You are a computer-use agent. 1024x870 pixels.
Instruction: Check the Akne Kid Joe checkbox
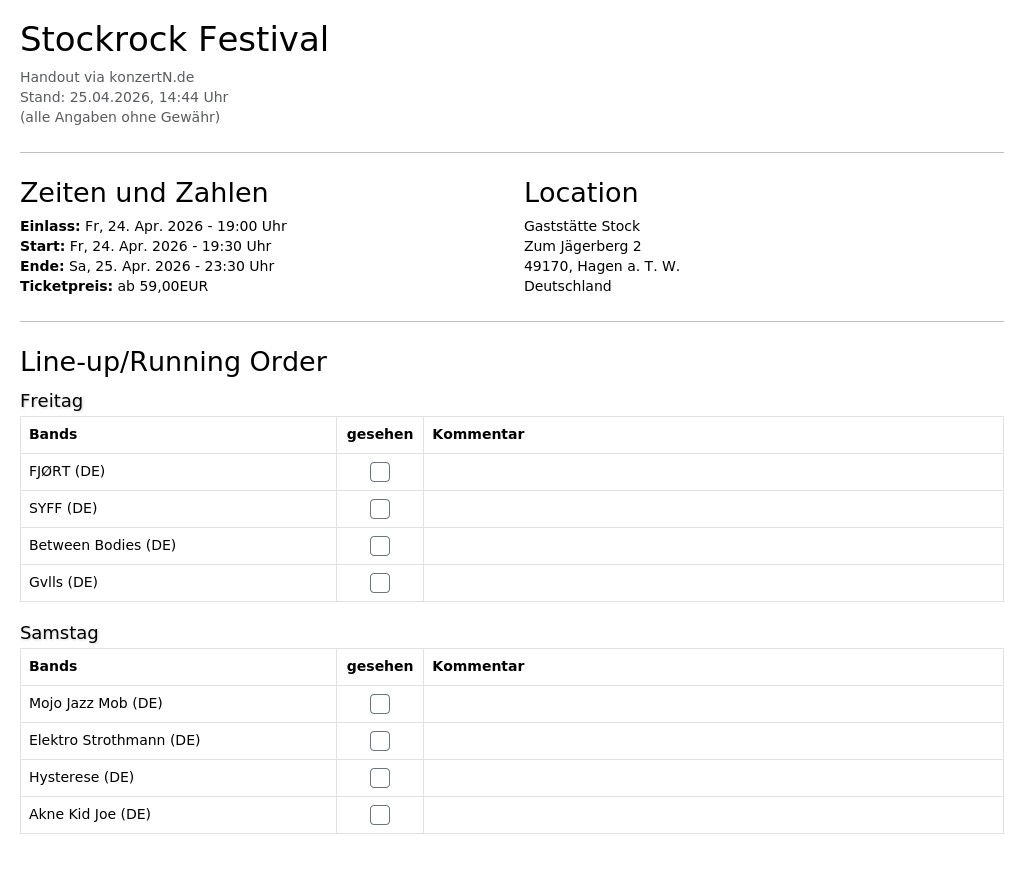click(x=379, y=814)
